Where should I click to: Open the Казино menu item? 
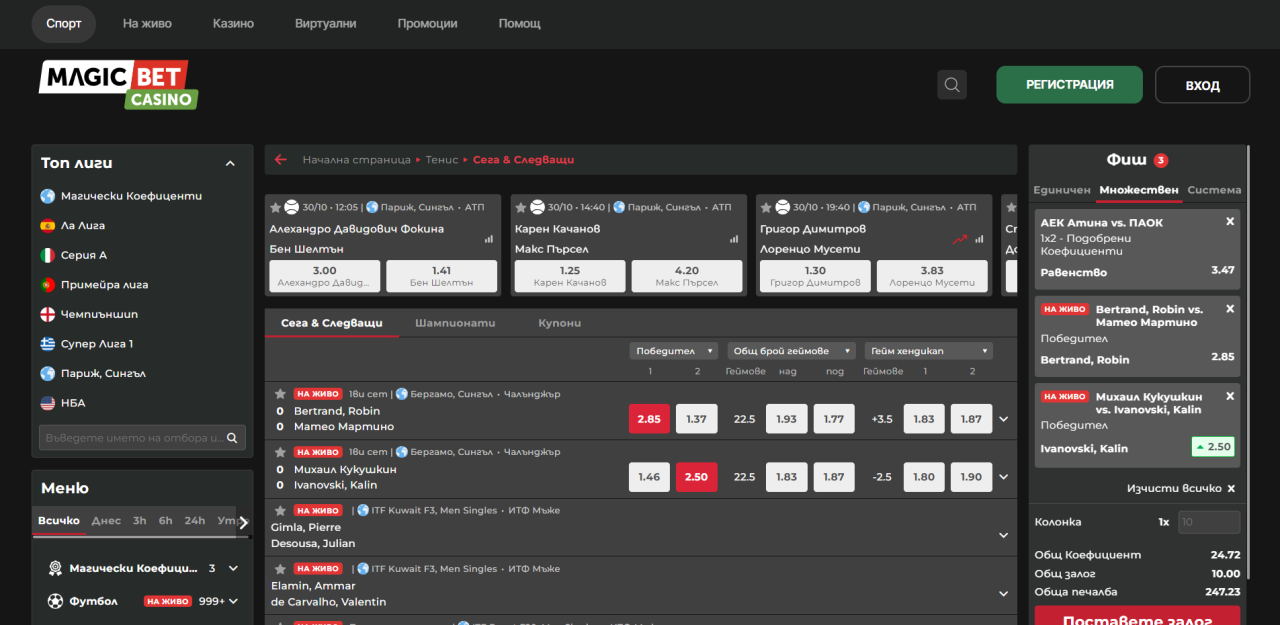(x=233, y=23)
